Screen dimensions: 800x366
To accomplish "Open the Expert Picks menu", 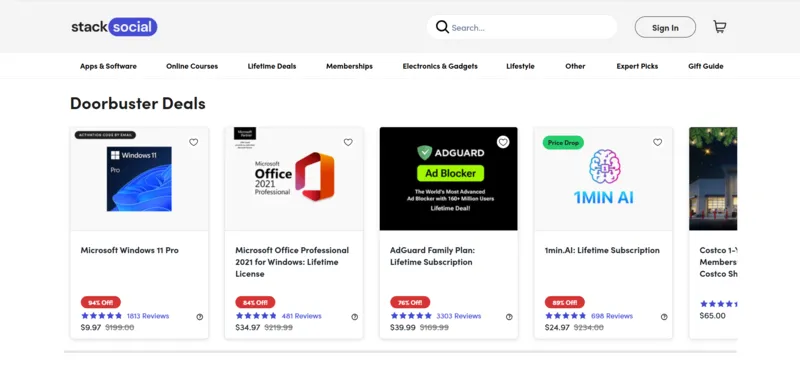I will 637,66.
